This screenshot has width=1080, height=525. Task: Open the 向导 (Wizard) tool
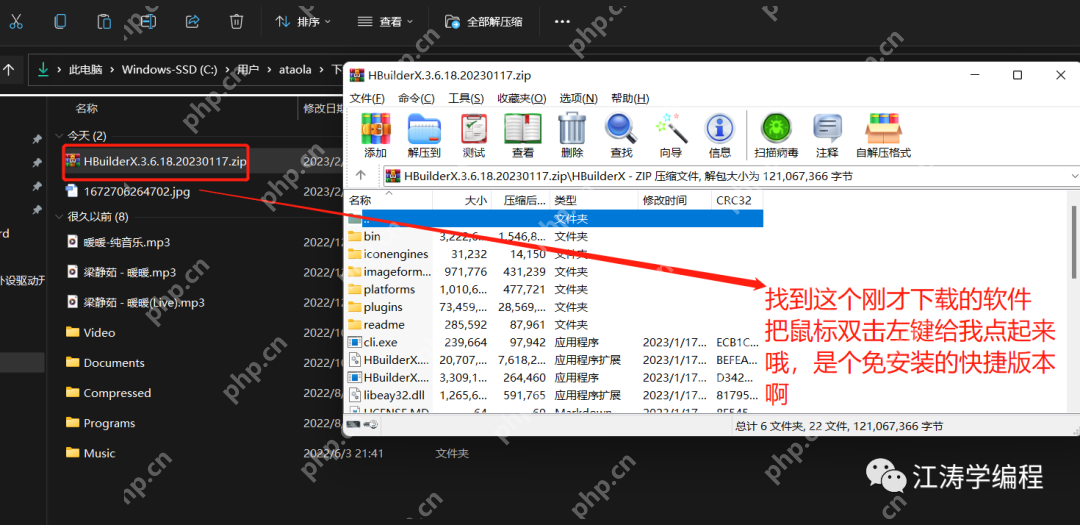pyautogui.click(x=670, y=134)
